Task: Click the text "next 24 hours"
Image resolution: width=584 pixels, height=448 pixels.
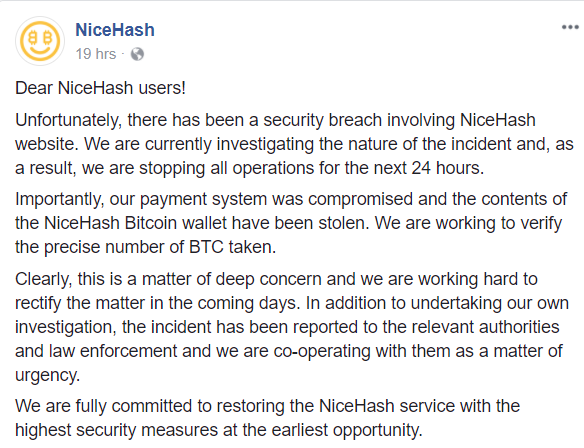Action: (x=429, y=168)
